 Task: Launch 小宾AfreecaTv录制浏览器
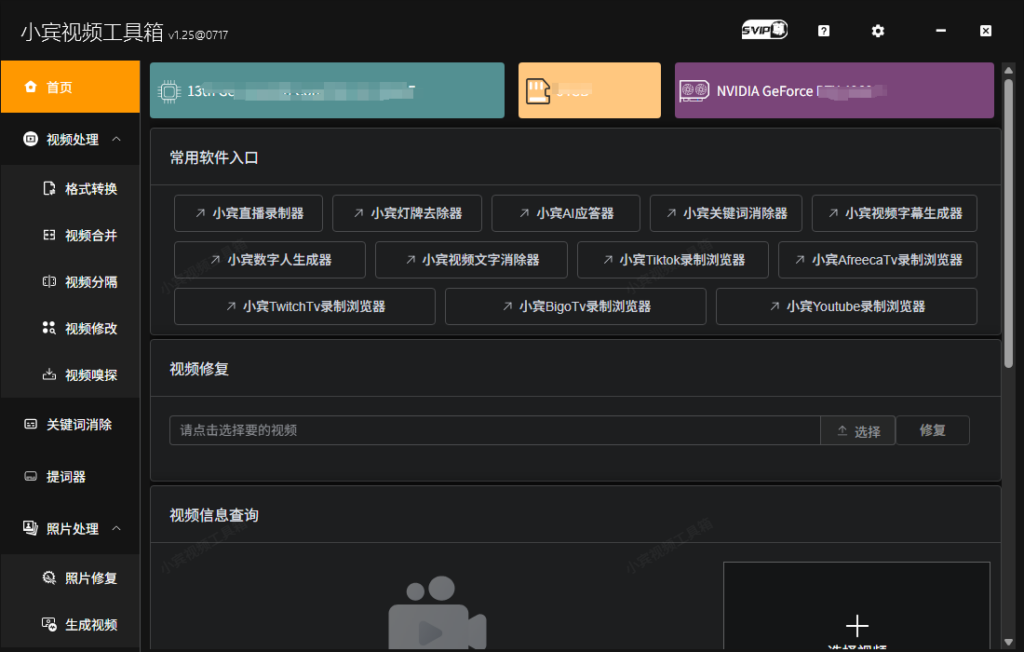pyautogui.click(x=878, y=259)
